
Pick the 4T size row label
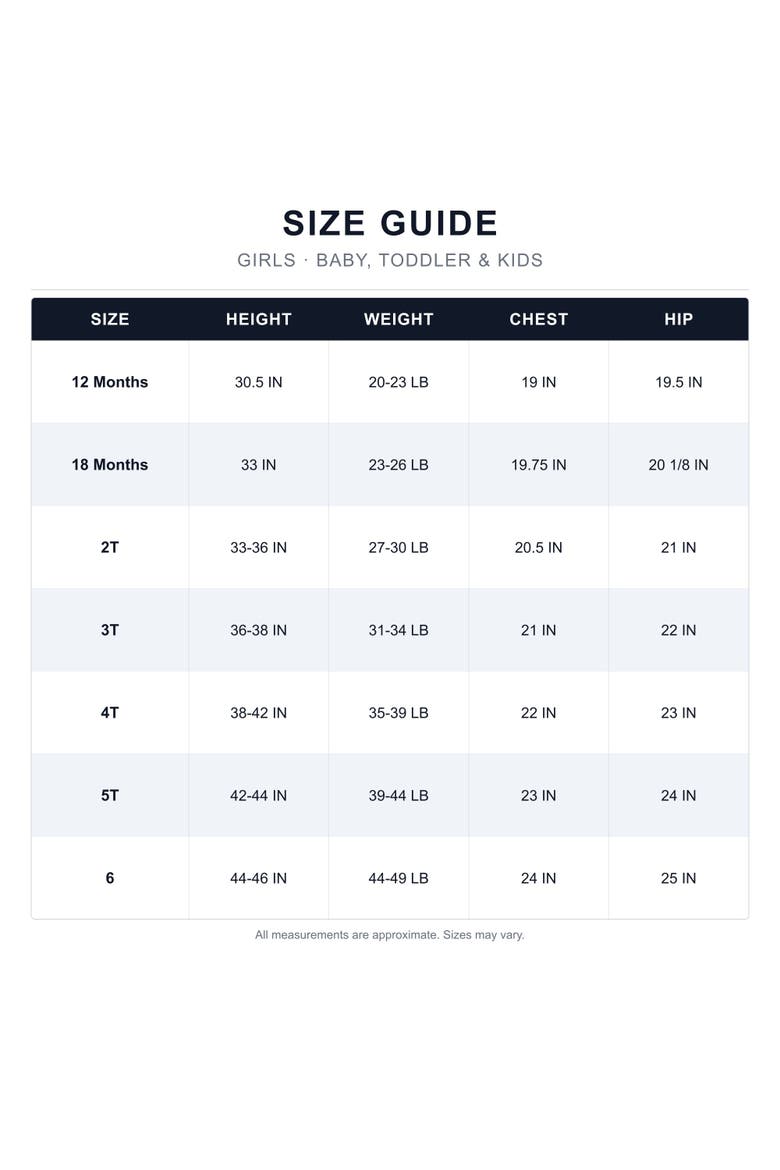point(110,713)
